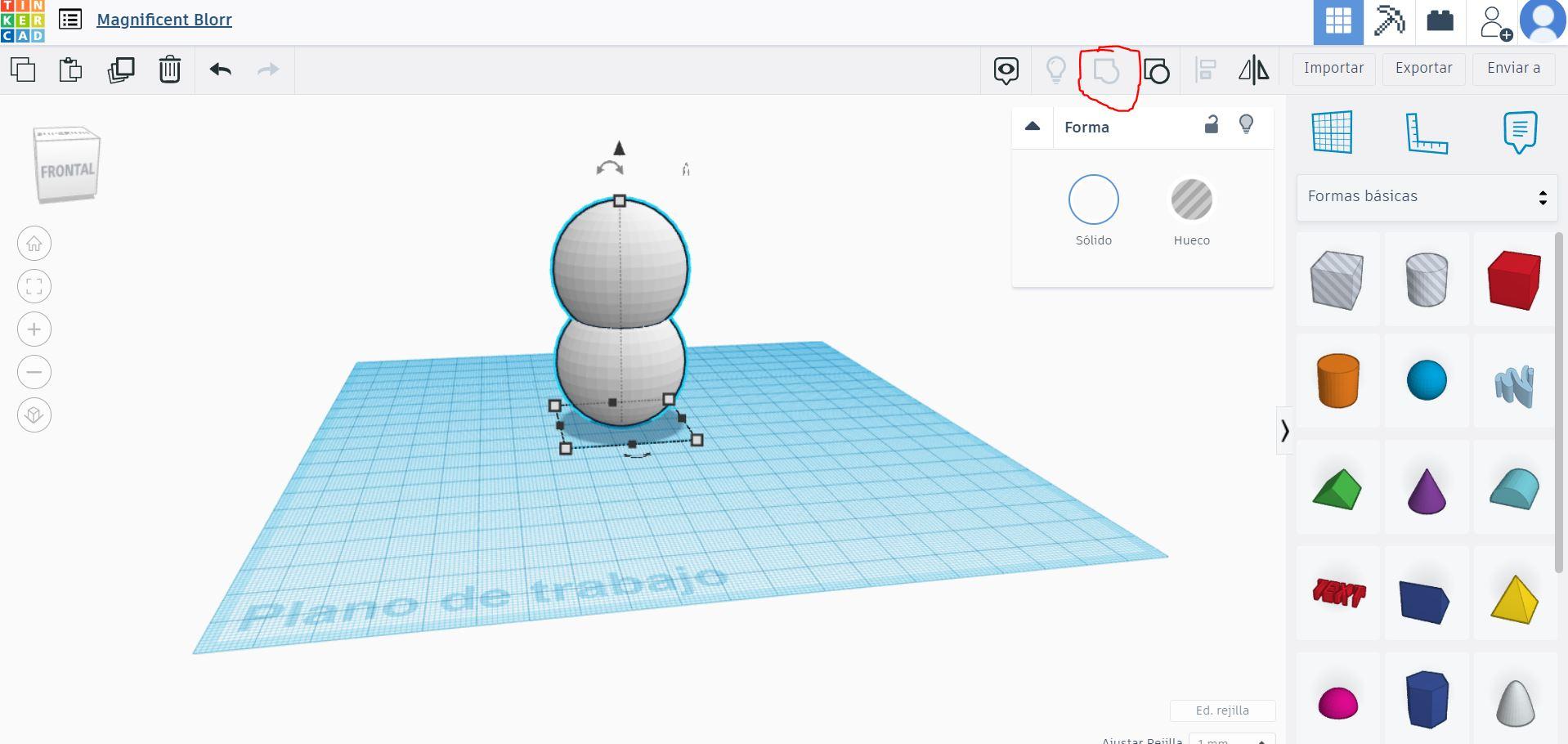Screen dimensions: 1568x744
Task: Pick the blue sphere shape
Action: pyautogui.click(x=1427, y=380)
